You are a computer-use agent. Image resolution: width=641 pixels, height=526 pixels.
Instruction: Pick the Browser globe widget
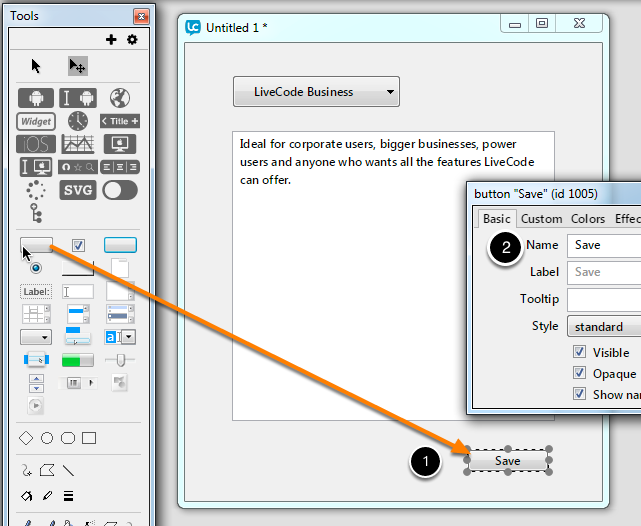[120, 98]
